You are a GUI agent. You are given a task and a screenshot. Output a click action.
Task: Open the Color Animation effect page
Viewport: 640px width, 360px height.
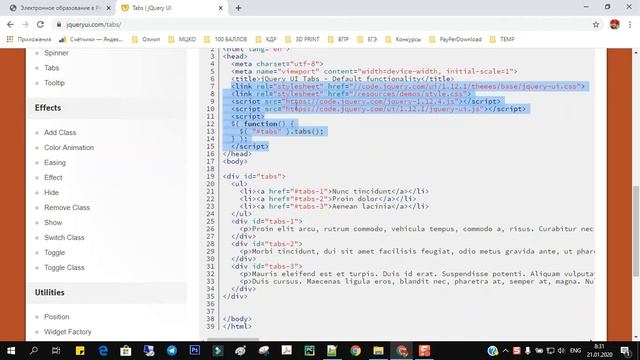69,148
